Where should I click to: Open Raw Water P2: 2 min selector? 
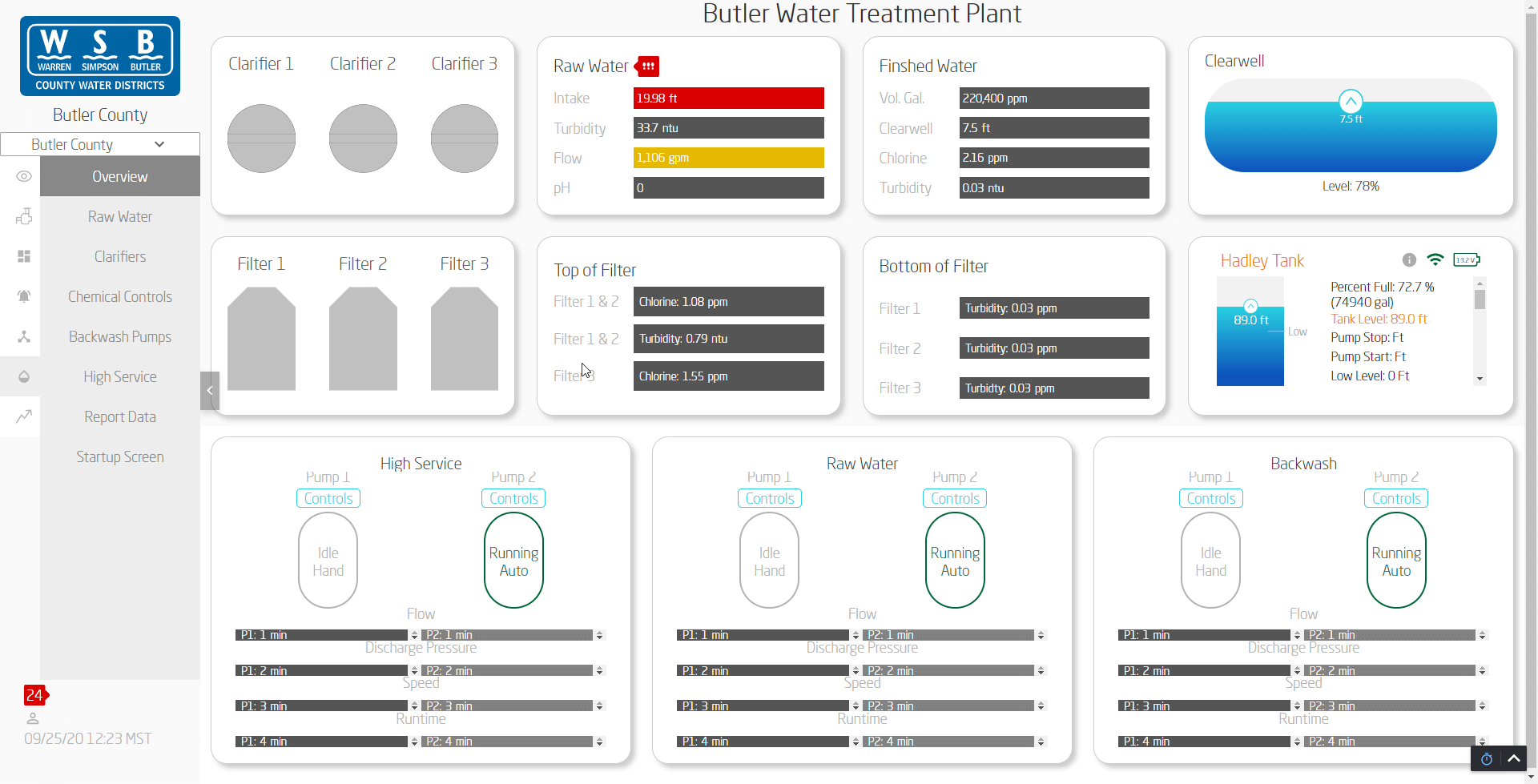(x=954, y=670)
